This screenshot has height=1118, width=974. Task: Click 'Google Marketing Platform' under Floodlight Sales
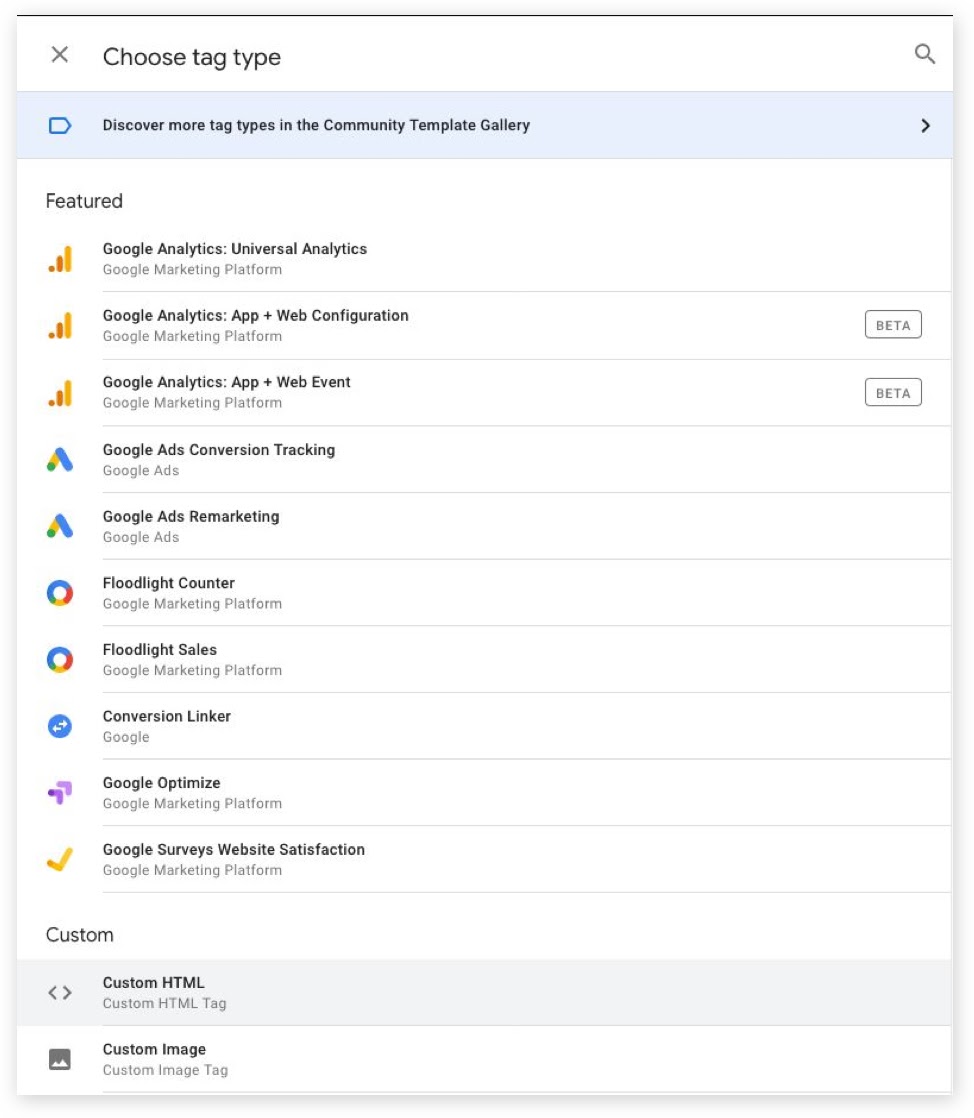click(193, 670)
